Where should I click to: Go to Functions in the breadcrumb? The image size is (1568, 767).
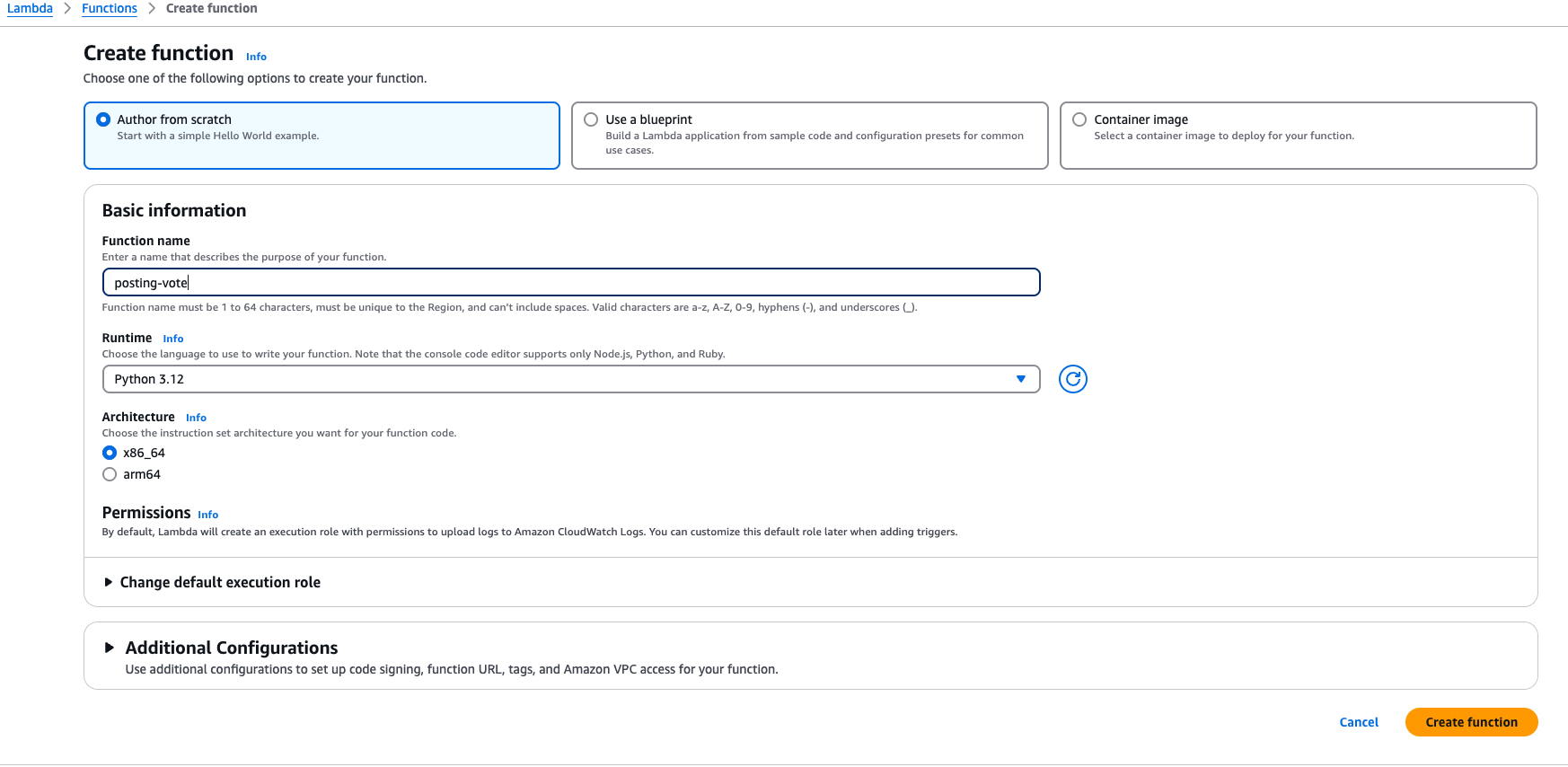click(x=110, y=8)
